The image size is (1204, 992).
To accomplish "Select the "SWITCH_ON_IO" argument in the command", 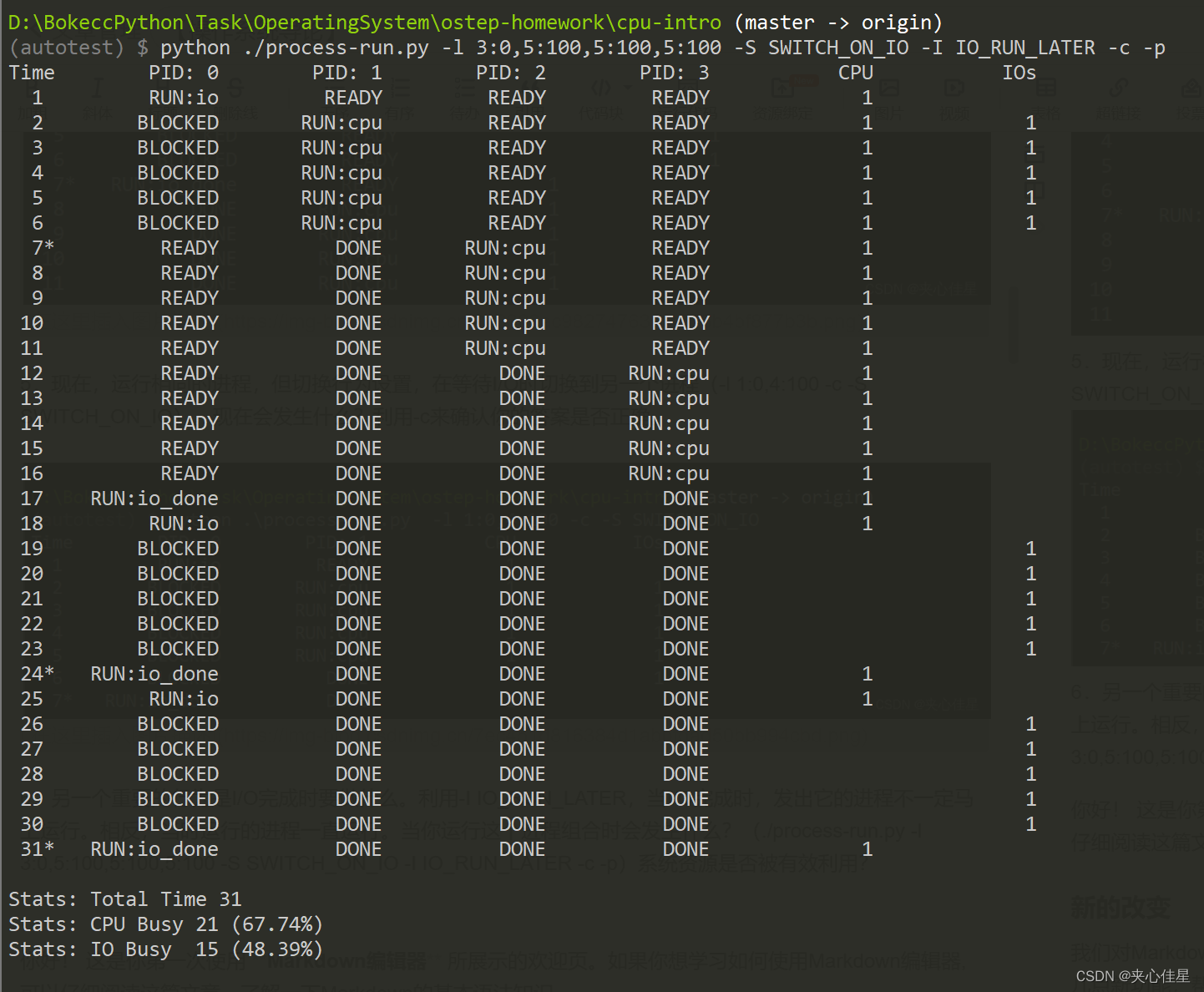I will tap(838, 48).
